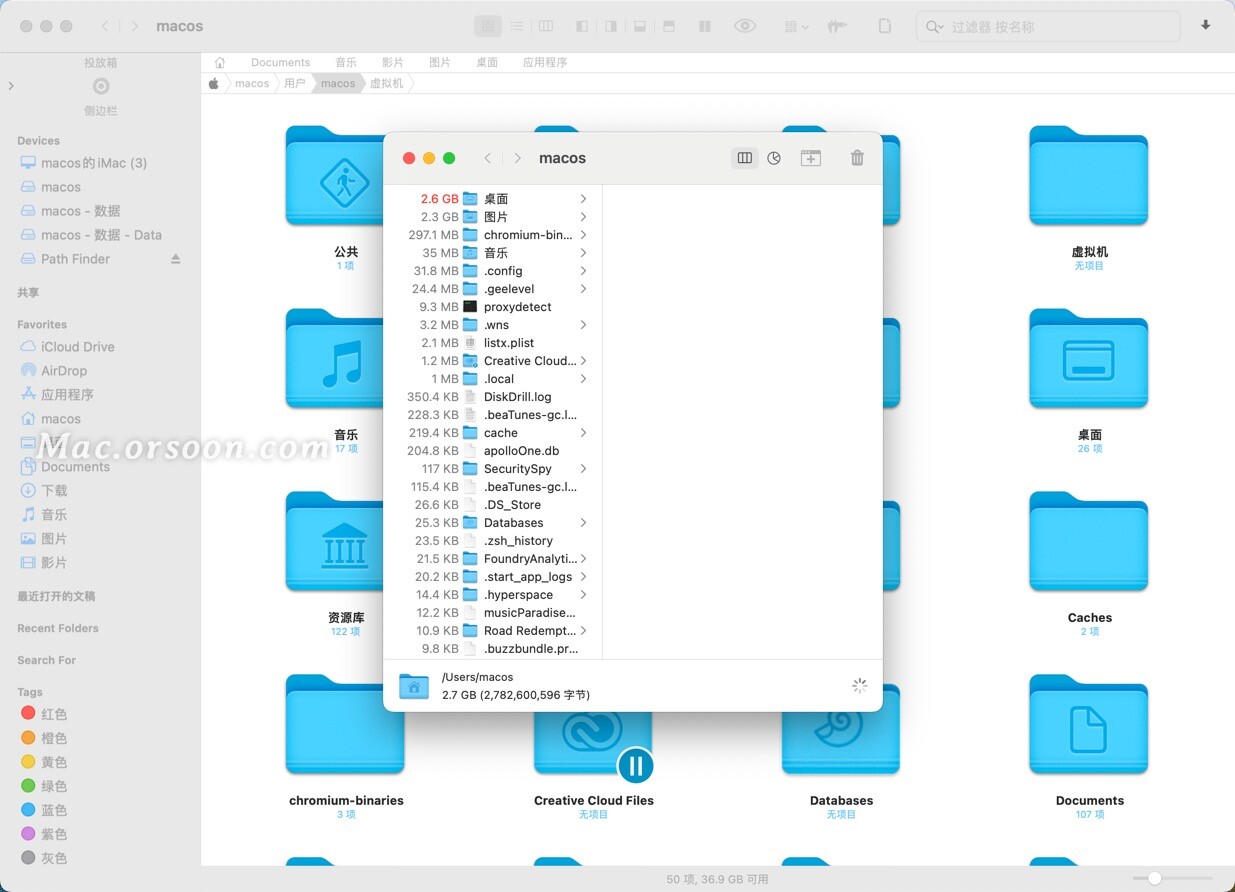Open the arrange-by dropdown in toolbar
The image size is (1235, 892).
(x=797, y=26)
